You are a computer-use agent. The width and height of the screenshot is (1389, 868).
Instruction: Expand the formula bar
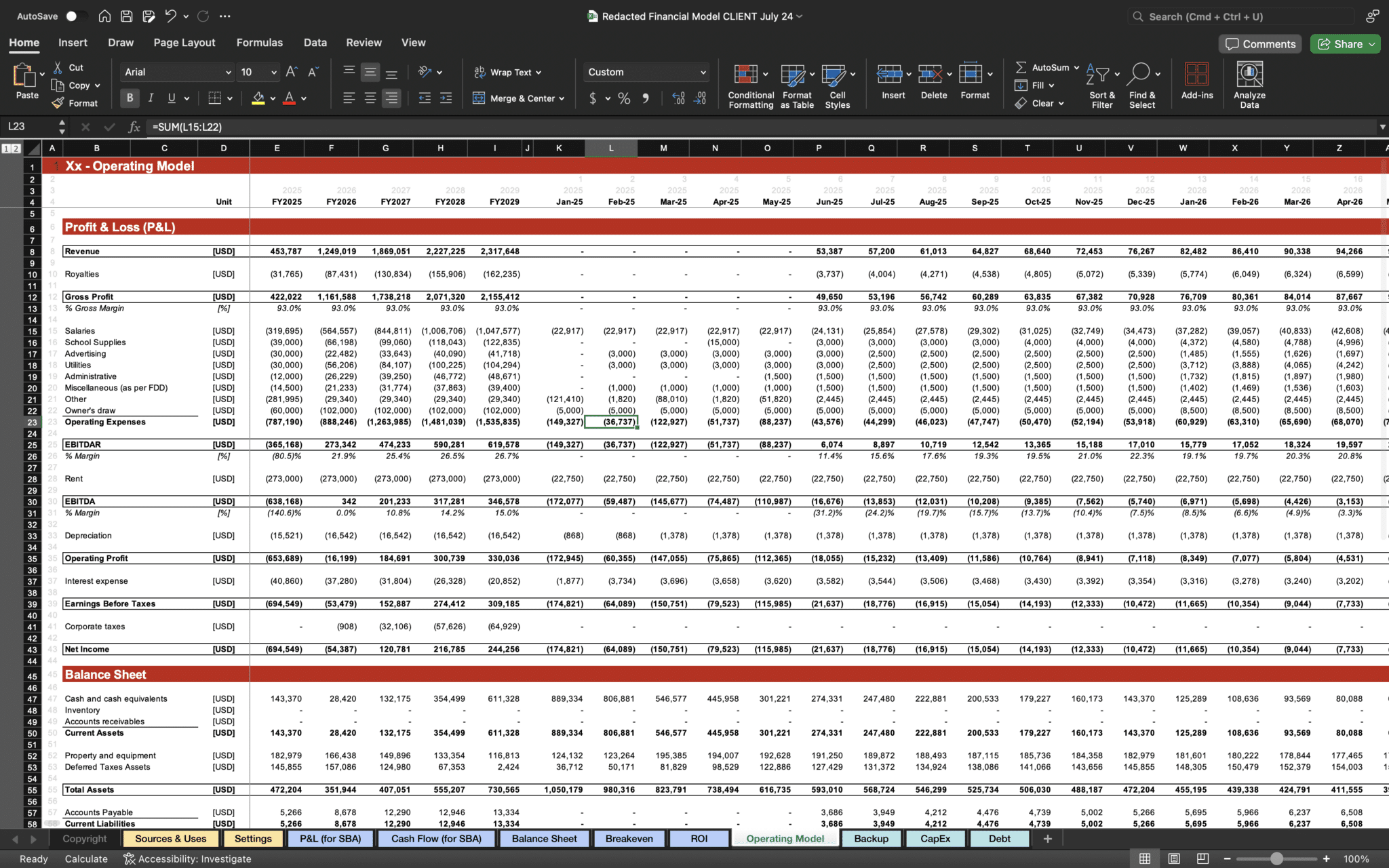pyautogui.click(x=1382, y=127)
